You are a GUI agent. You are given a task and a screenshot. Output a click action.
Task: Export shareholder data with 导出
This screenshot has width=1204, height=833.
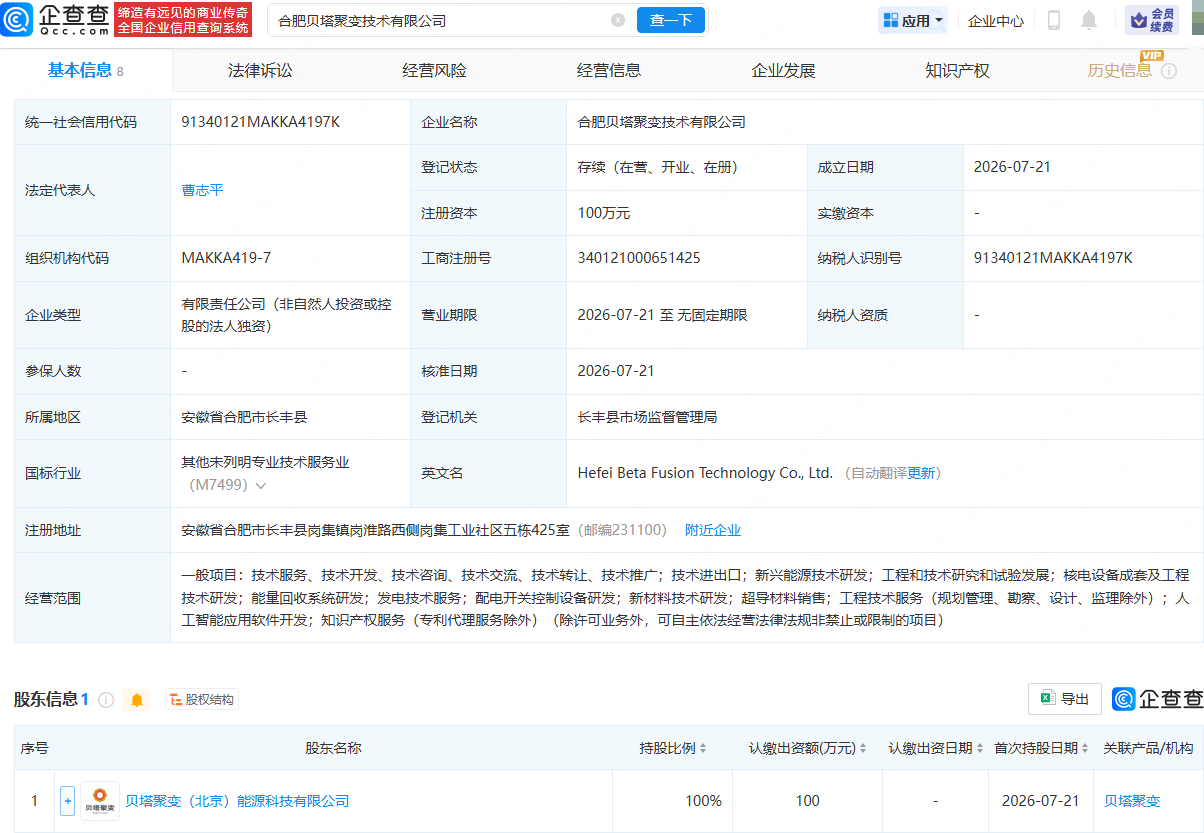[1065, 699]
